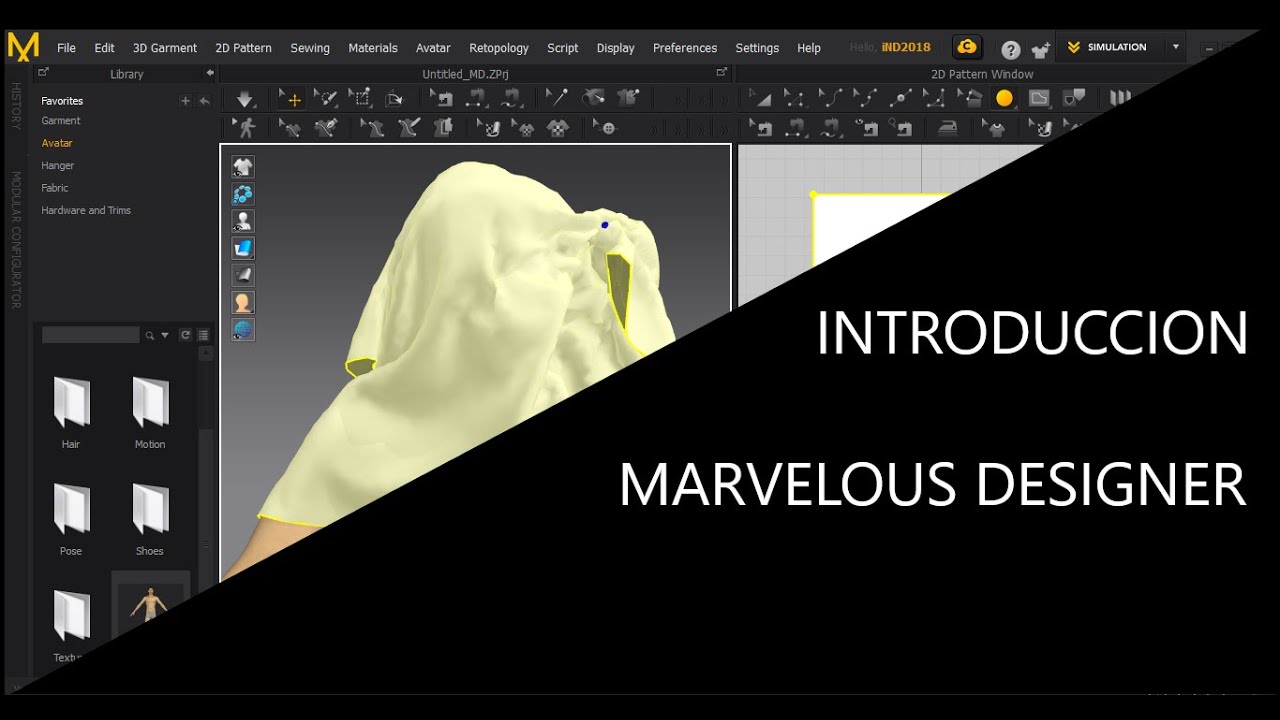Click the help question-mark icon
The height and width of the screenshot is (720, 1280).
tap(1011, 50)
